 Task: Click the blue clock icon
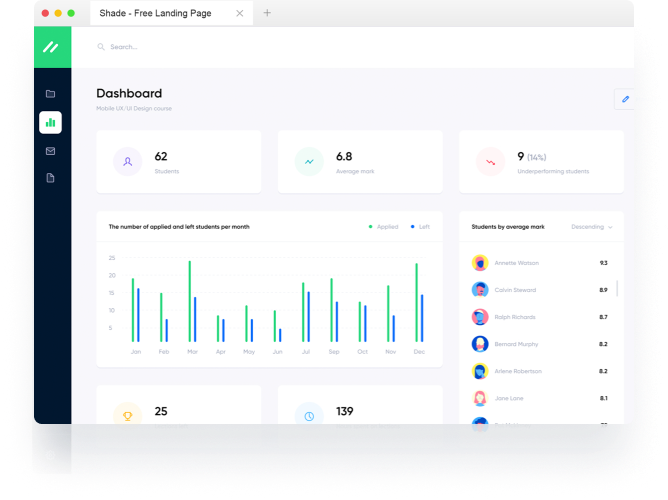pyautogui.click(x=309, y=416)
